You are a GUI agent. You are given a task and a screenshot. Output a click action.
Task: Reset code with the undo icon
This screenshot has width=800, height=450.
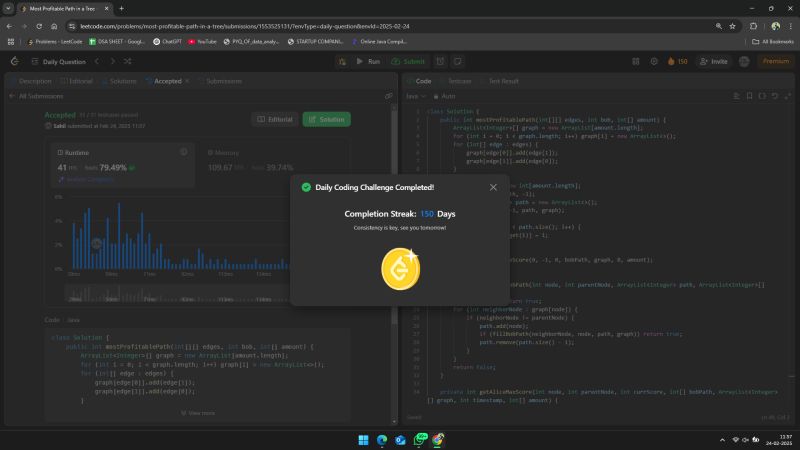click(774, 96)
